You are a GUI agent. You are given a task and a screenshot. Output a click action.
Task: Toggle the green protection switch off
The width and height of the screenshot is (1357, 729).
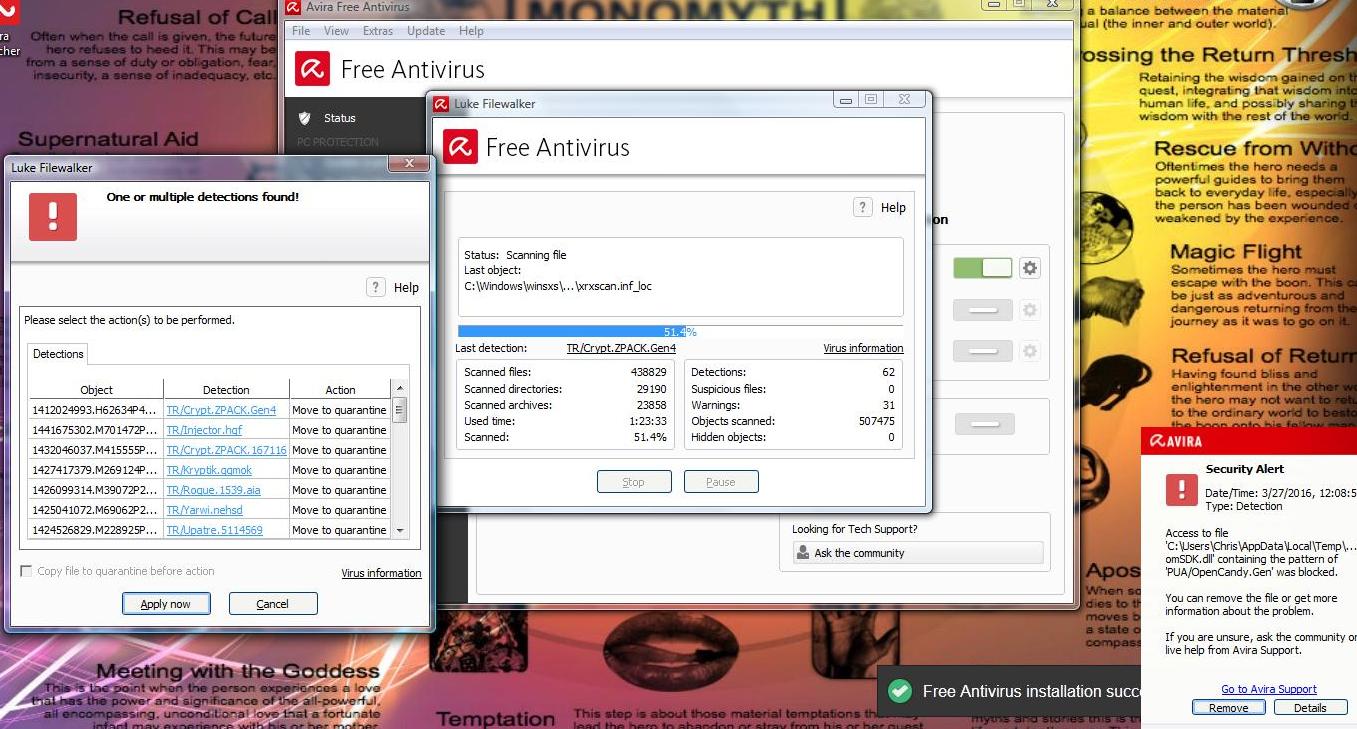coord(983,268)
